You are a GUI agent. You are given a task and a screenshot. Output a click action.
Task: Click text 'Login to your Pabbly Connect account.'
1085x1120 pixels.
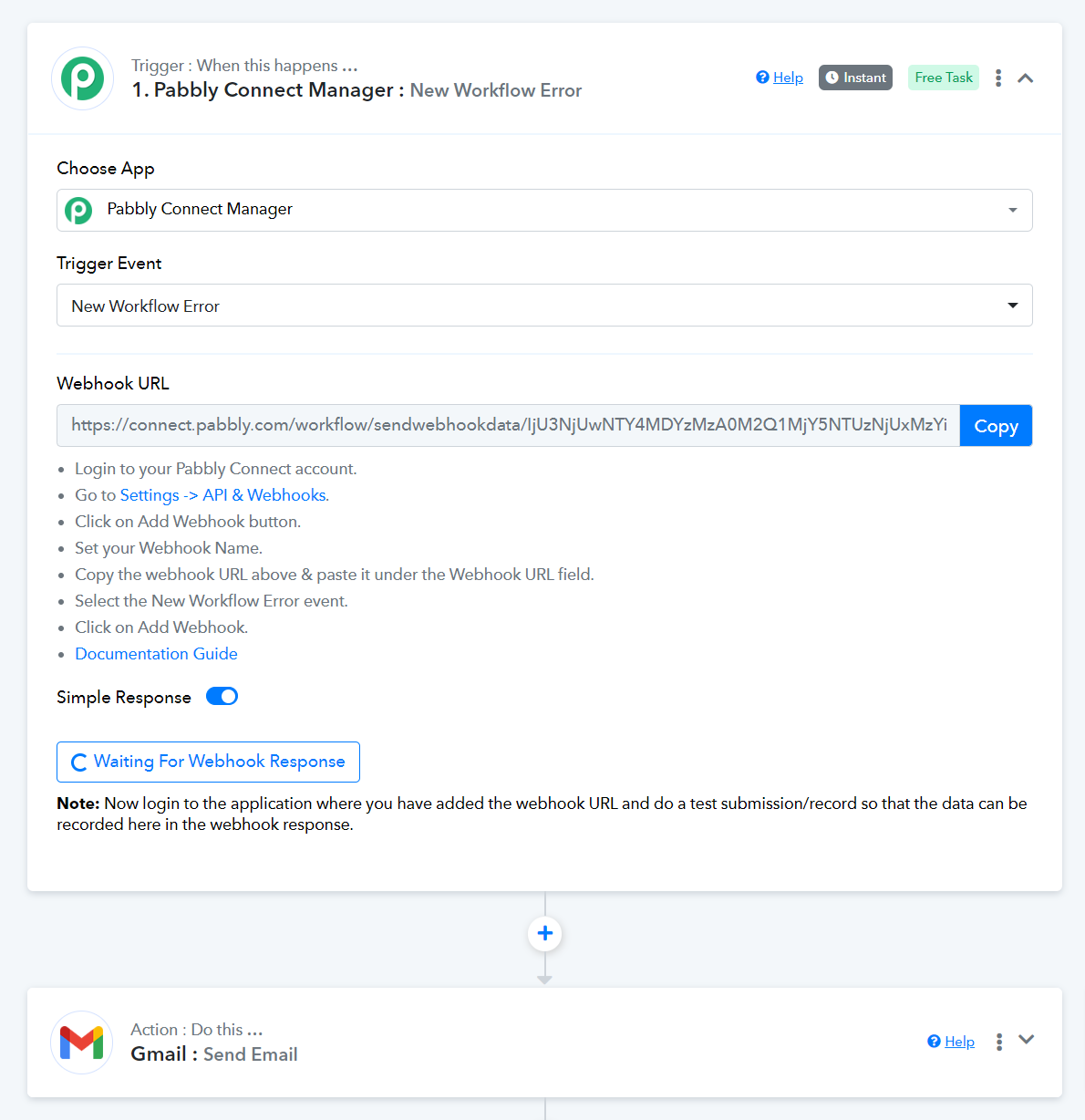(x=216, y=469)
